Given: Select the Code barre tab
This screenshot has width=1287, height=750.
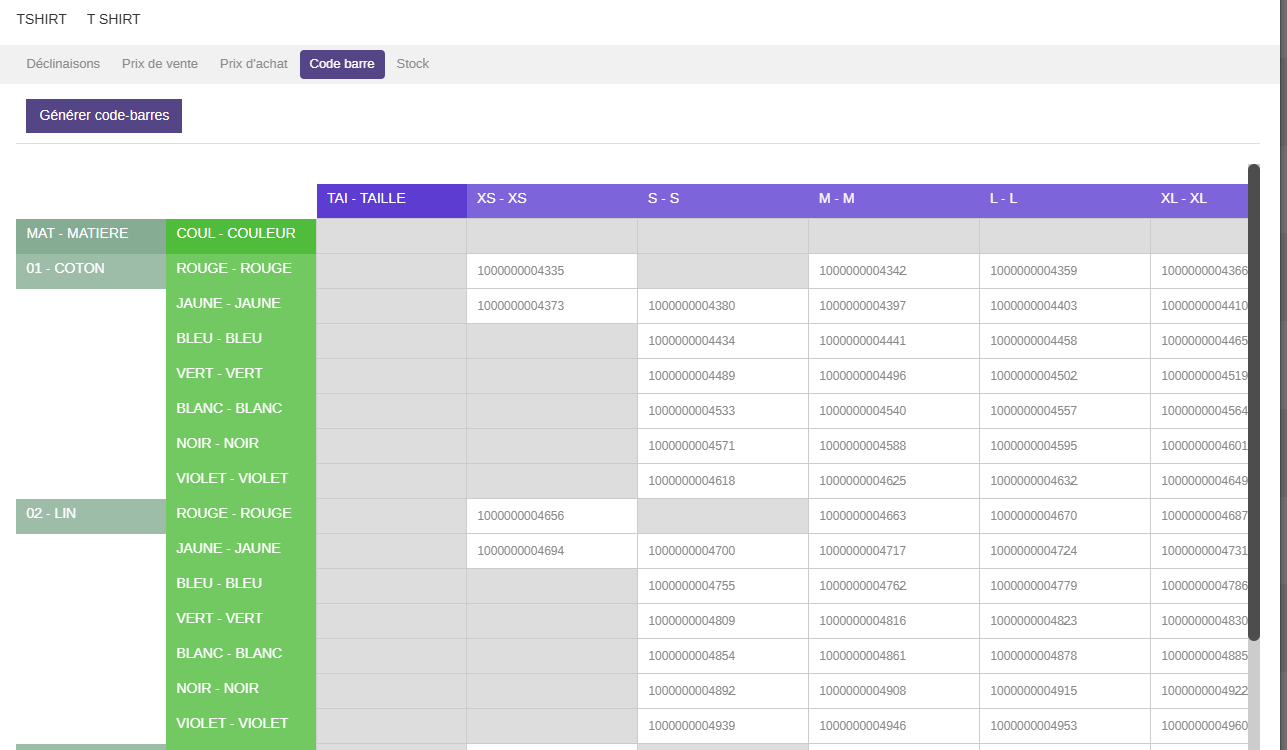Looking at the screenshot, I should [342, 64].
